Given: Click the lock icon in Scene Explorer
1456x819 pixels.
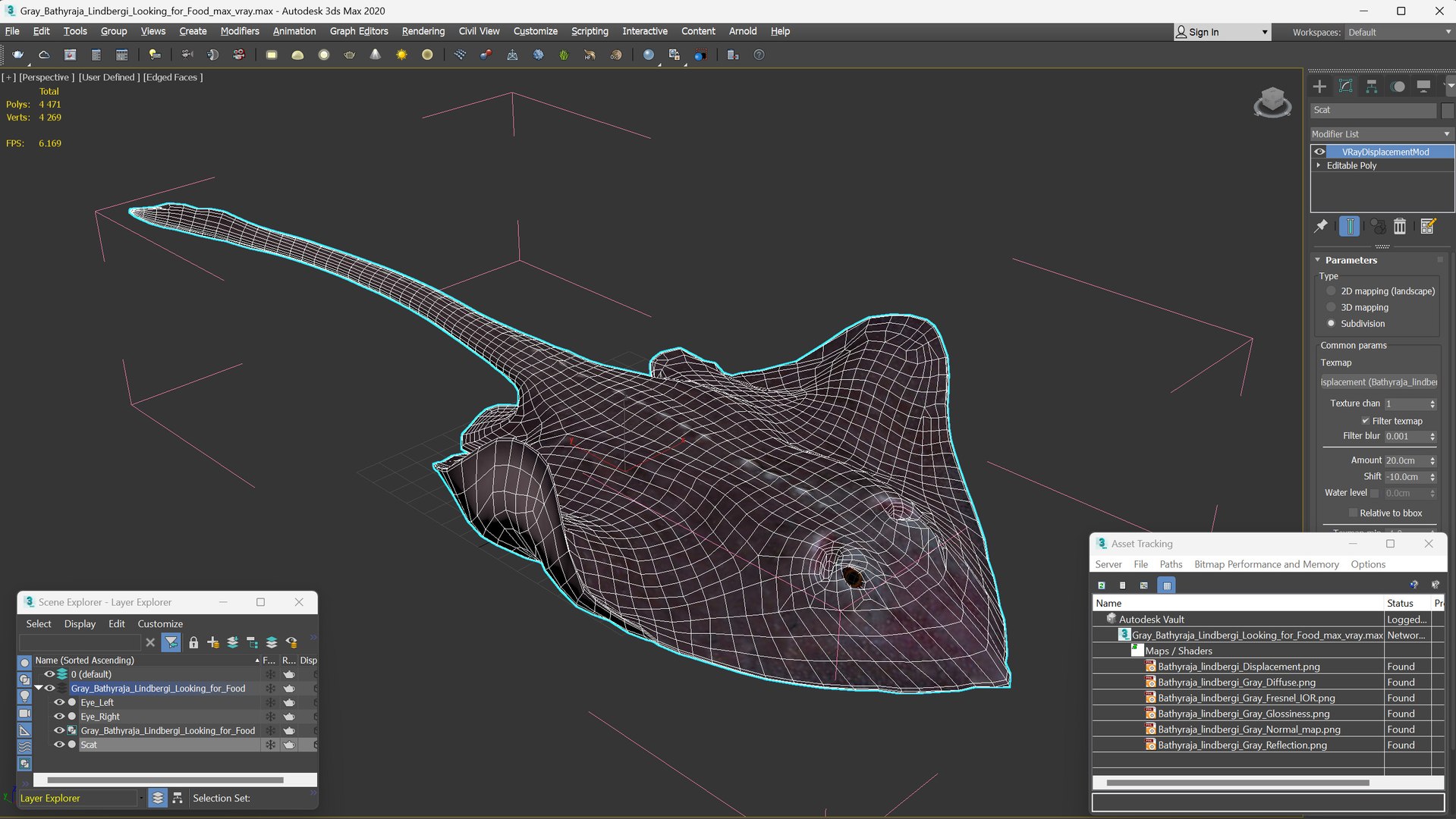Looking at the screenshot, I should tap(193, 642).
